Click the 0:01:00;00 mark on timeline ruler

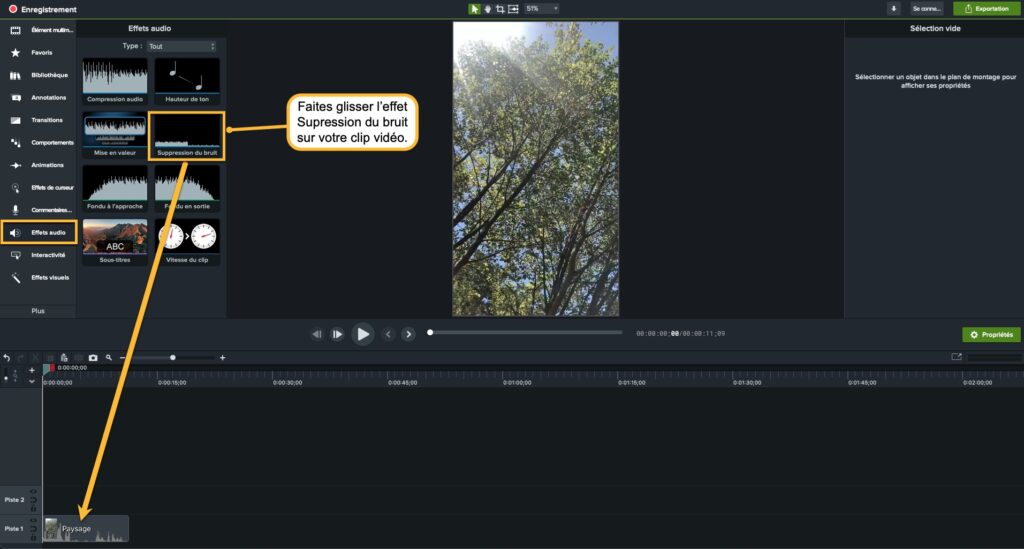click(x=517, y=383)
